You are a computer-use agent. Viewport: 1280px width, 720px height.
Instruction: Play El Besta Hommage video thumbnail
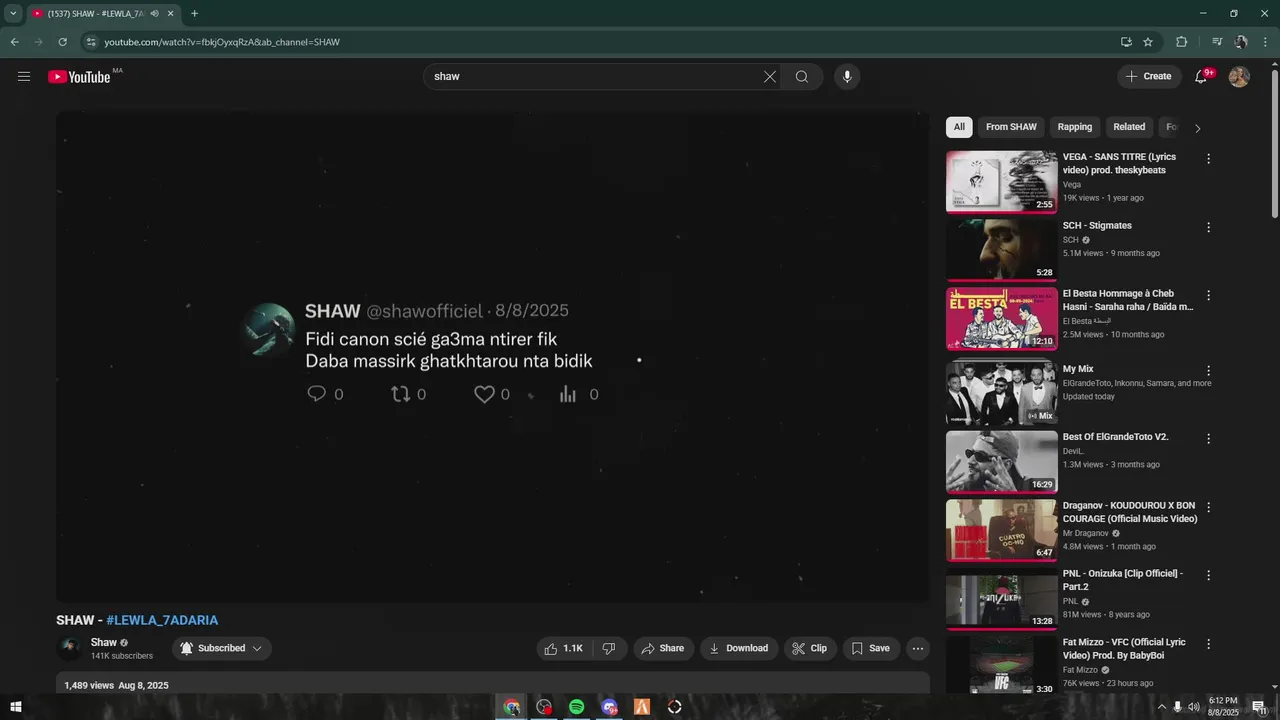(x=1001, y=319)
